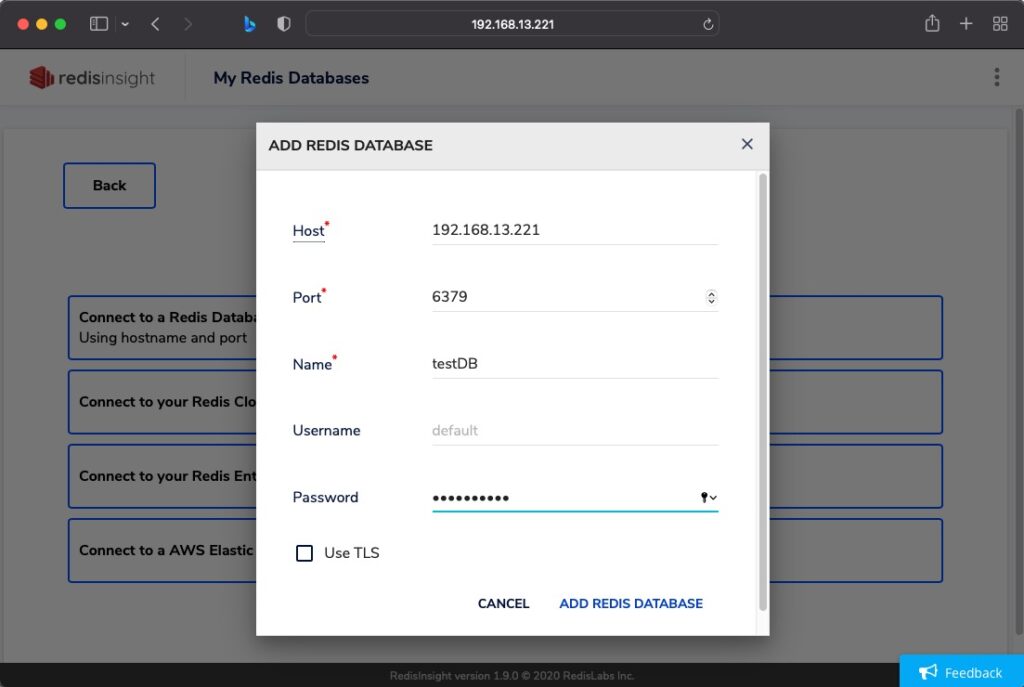The height and width of the screenshot is (687, 1024).
Task: Click the dialog's vertical scrollbar
Action: 762,392
